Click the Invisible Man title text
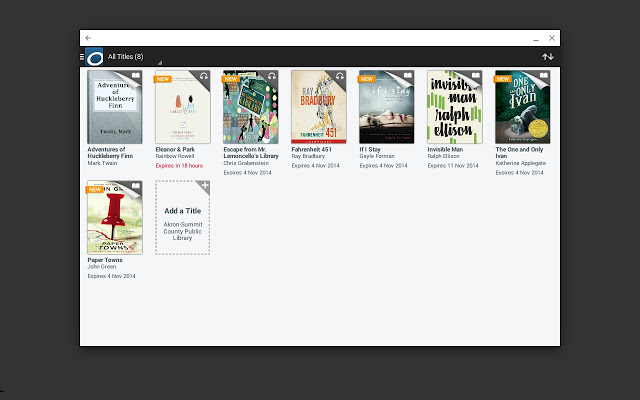 click(x=445, y=149)
